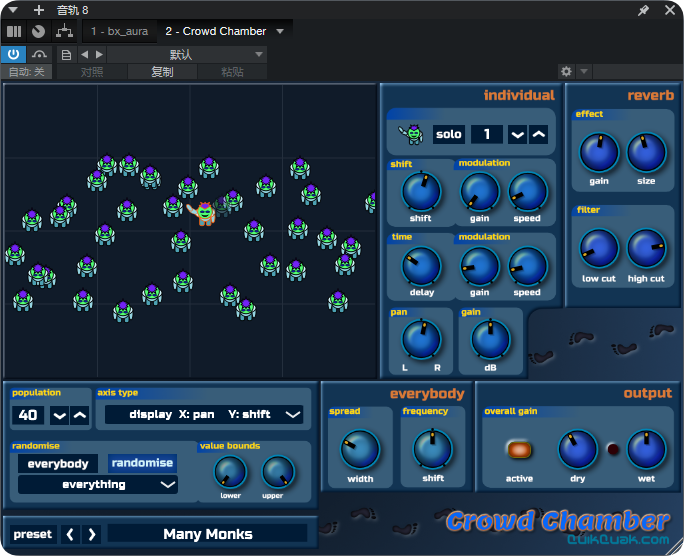Screen dimensions: 684x556
Task: Adjust the shift modulation speed knob
Action: [x=527, y=192]
